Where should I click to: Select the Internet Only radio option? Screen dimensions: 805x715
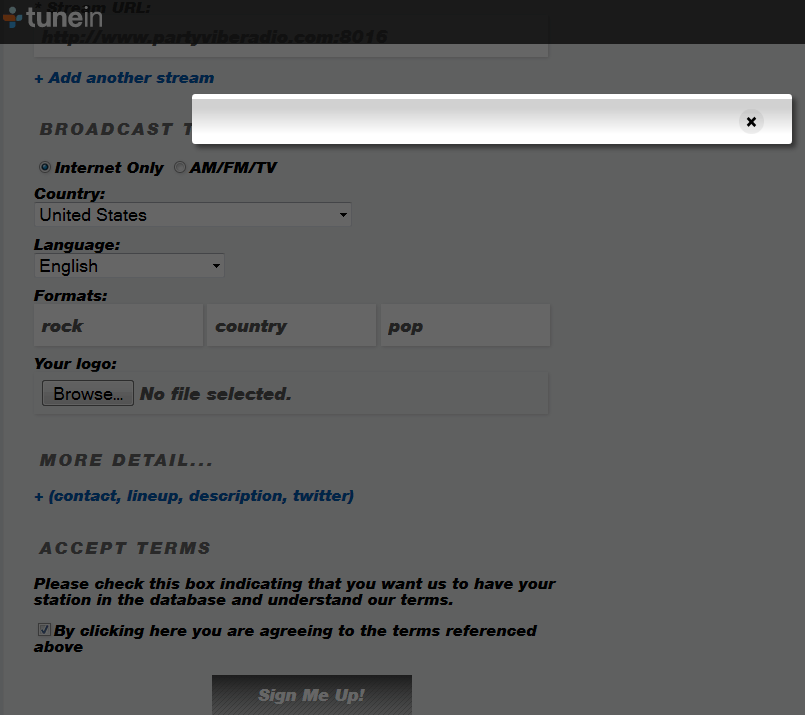(45, 167)
